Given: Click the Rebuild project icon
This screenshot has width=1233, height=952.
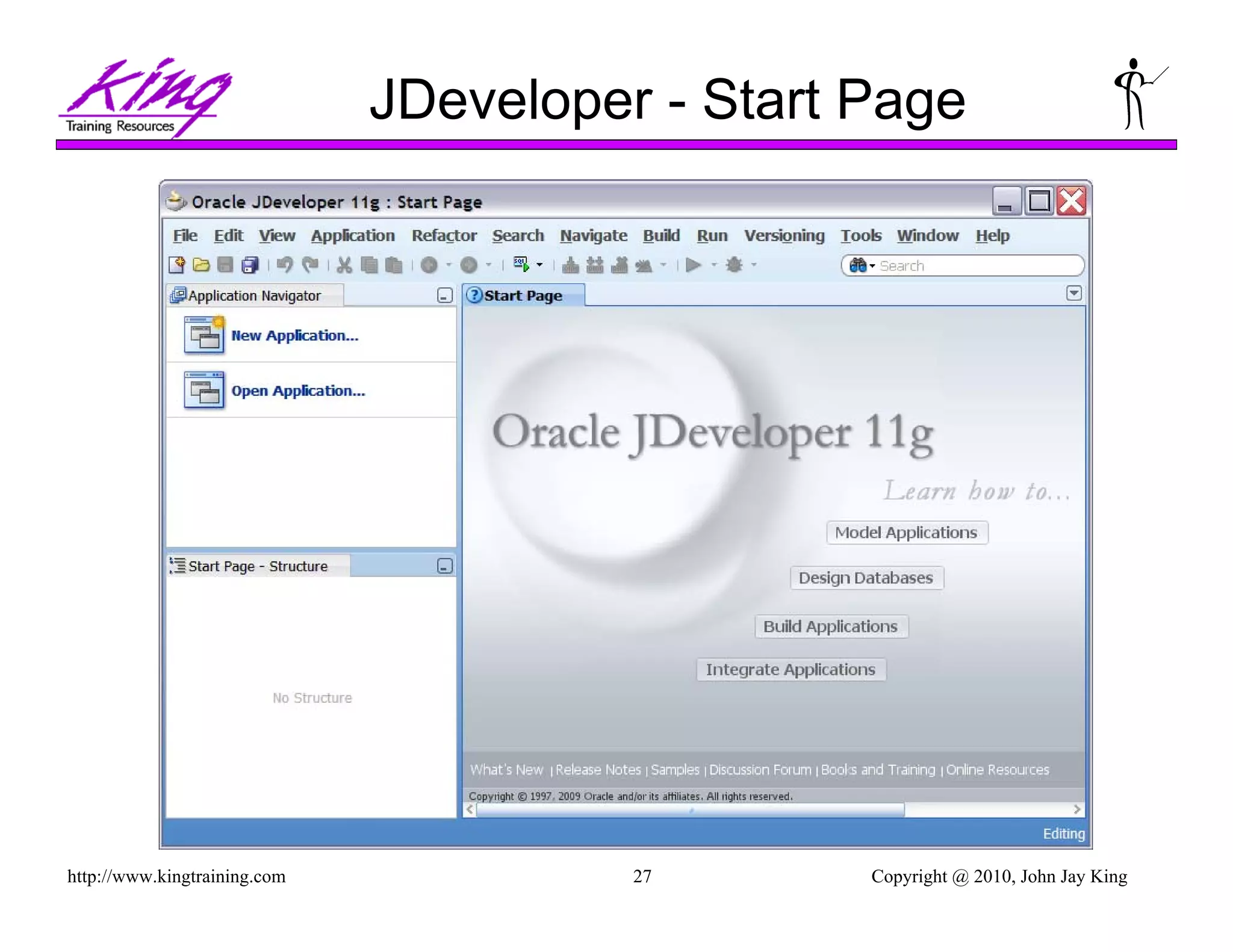Looking at the screenshot, I should pos(620,265).
